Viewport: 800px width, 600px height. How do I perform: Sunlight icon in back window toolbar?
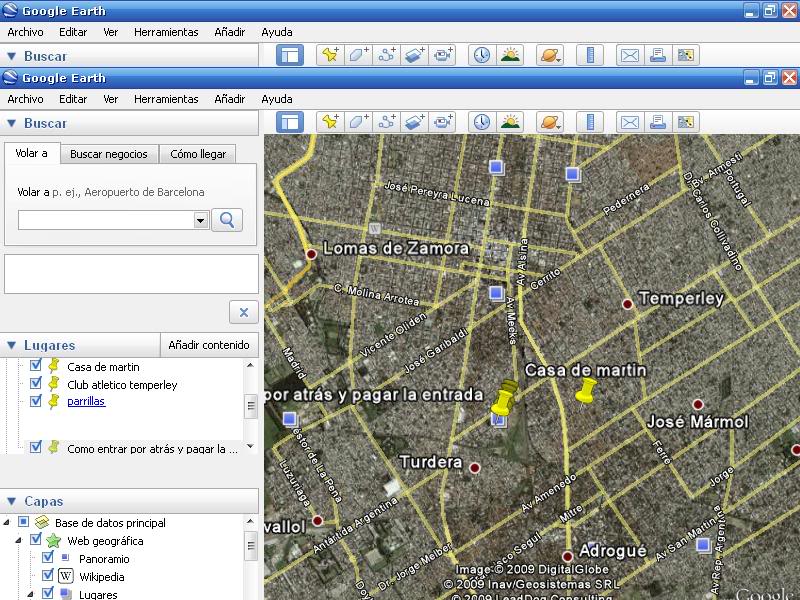pos(510,55)
